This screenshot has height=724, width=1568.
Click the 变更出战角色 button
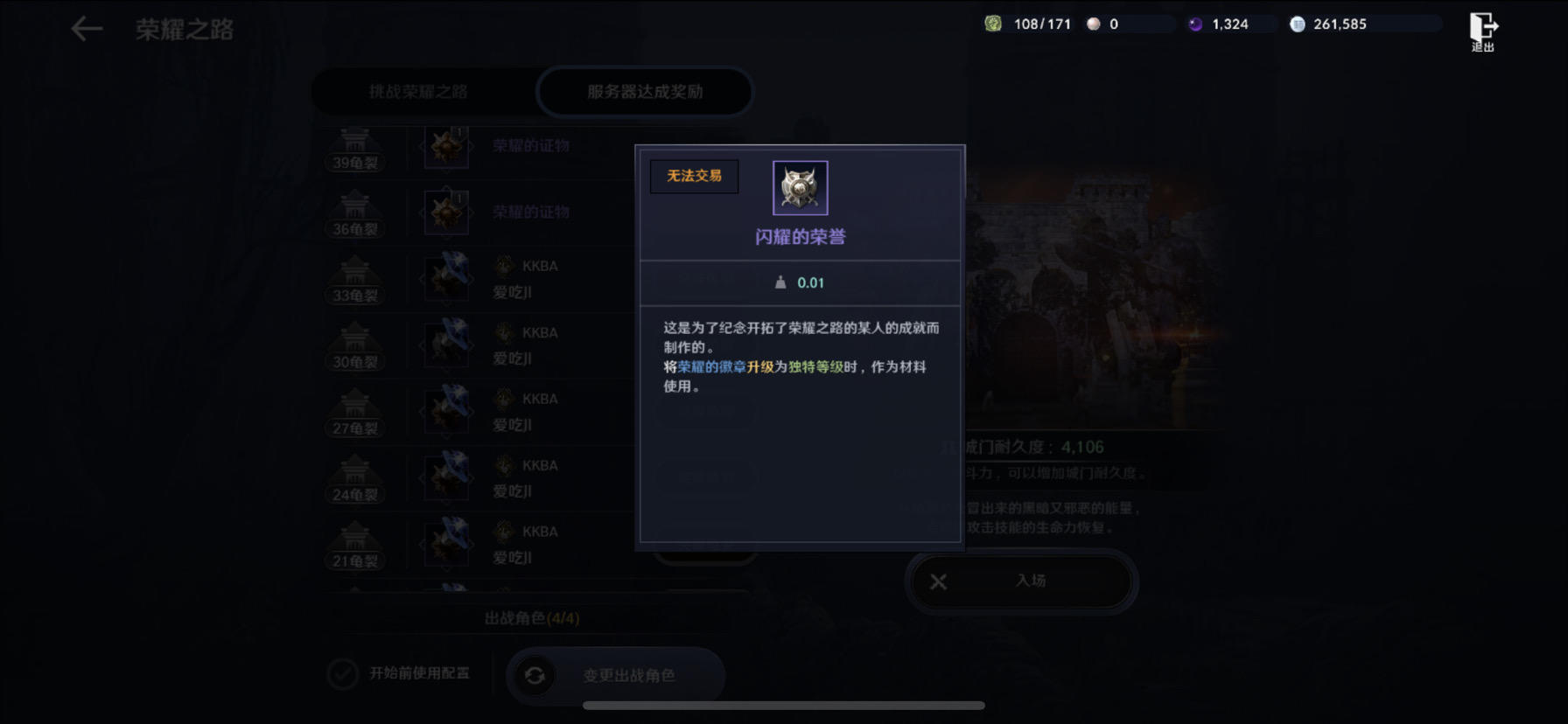[616, 675]
